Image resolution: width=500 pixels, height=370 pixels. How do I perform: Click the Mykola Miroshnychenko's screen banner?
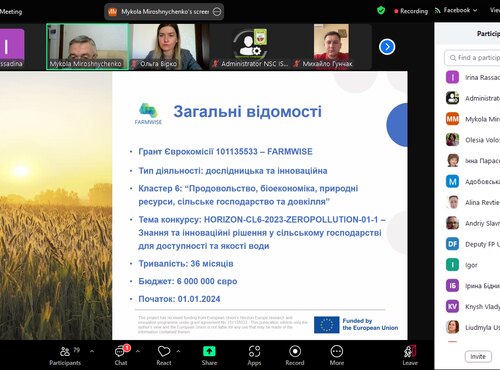[x=164, y=12]
